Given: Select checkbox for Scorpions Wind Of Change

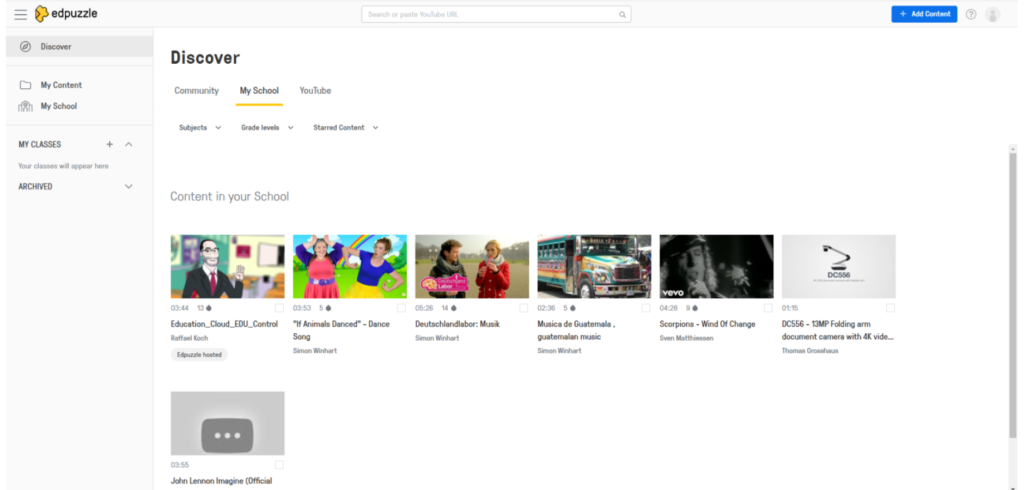Looking at the screenshot, I should pos(768,308).
